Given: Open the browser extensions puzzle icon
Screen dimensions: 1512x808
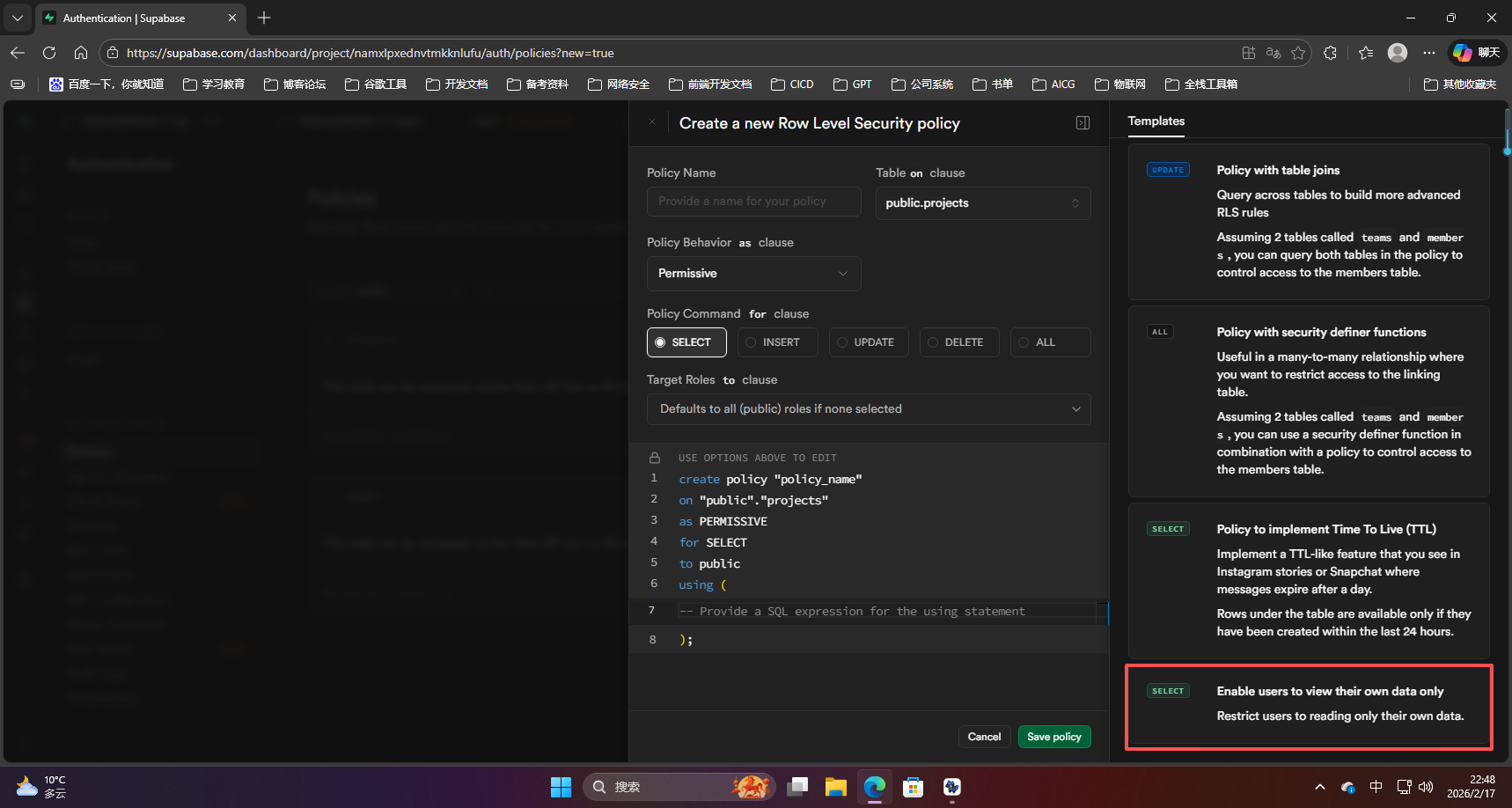Looking at the screenshot, I should click(1331, 53).
